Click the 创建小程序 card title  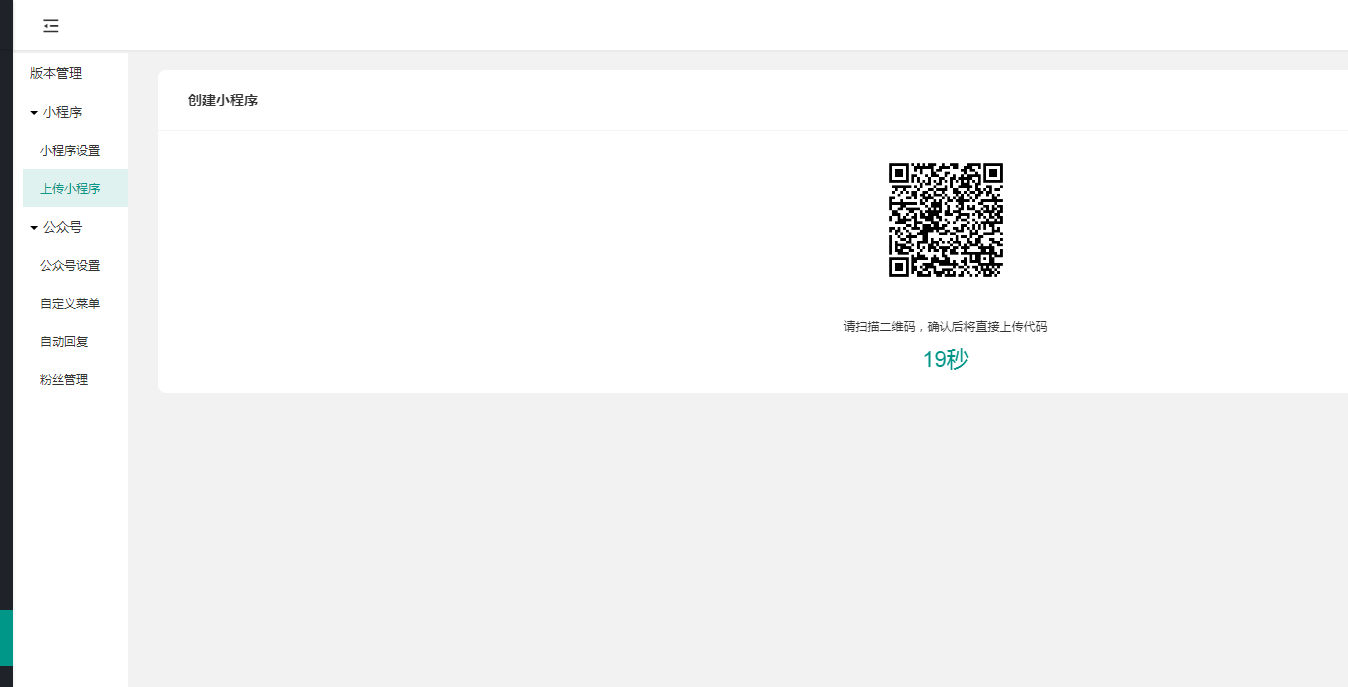pos(223,100)
